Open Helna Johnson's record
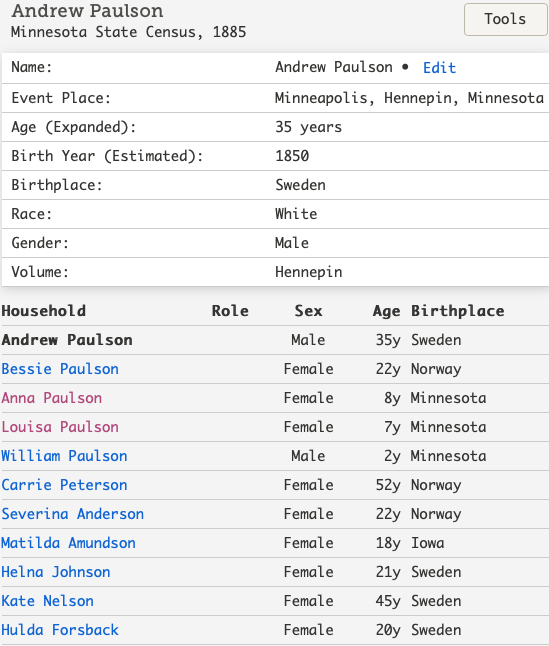 [x=56, y=572]
